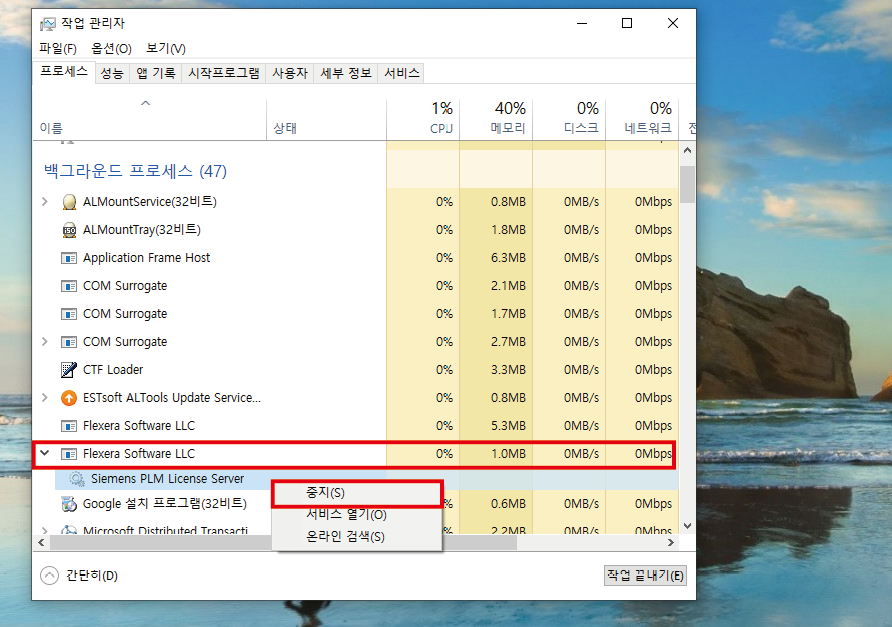Image resolution: width=892 pixels, height=627 pixels.
Task: Select the vertical scrollbar thumb
Action: [x=687, y=184]
